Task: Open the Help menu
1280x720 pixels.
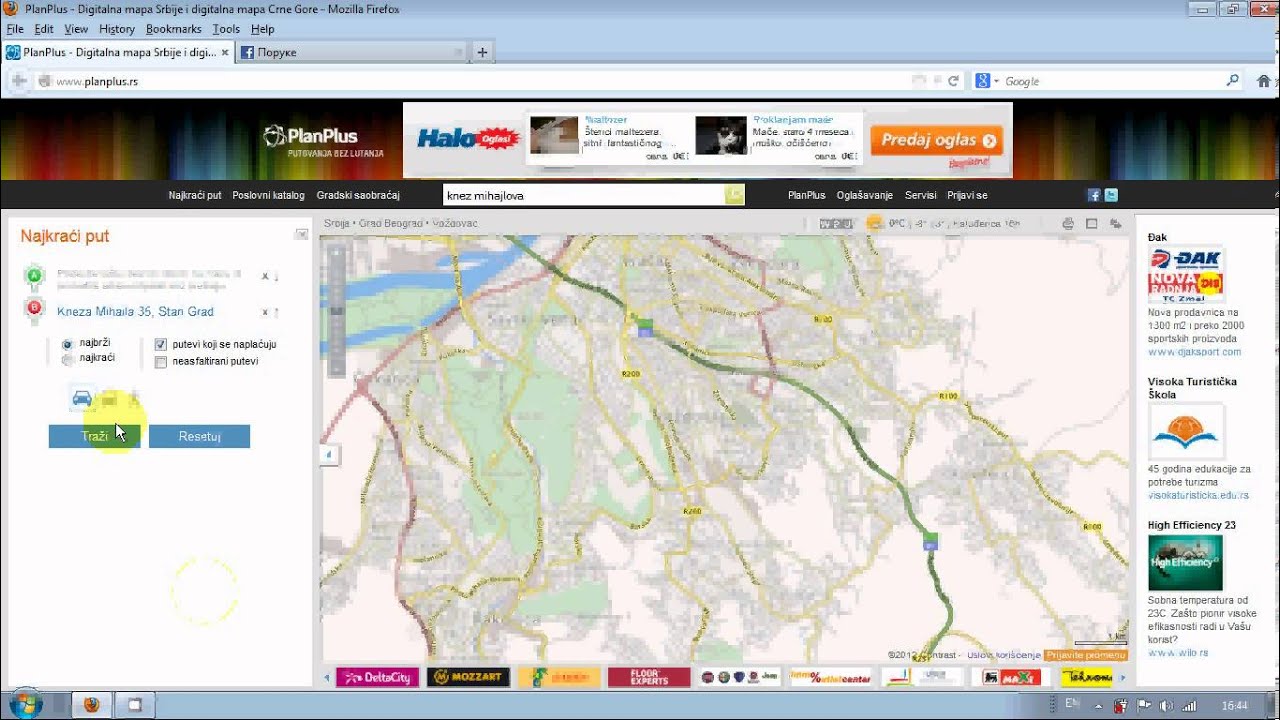Action: 262,29
